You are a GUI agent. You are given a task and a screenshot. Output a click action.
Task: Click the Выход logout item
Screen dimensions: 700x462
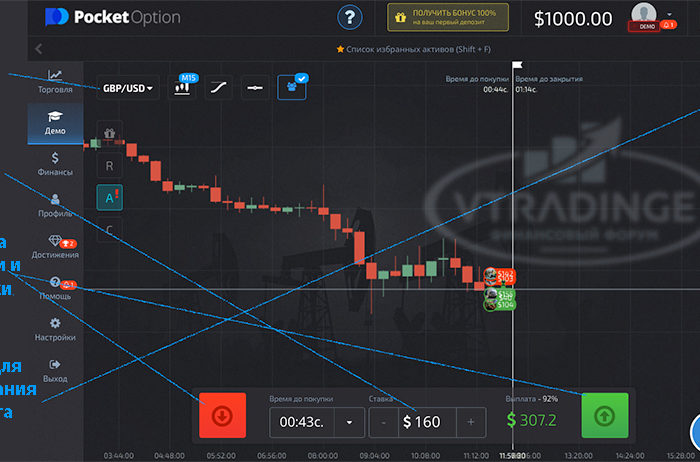click(x=55, y=371)
